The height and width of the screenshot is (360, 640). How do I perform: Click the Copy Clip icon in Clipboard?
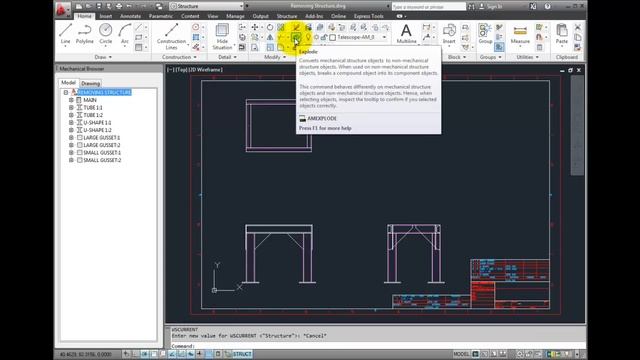tap(578, 38)
